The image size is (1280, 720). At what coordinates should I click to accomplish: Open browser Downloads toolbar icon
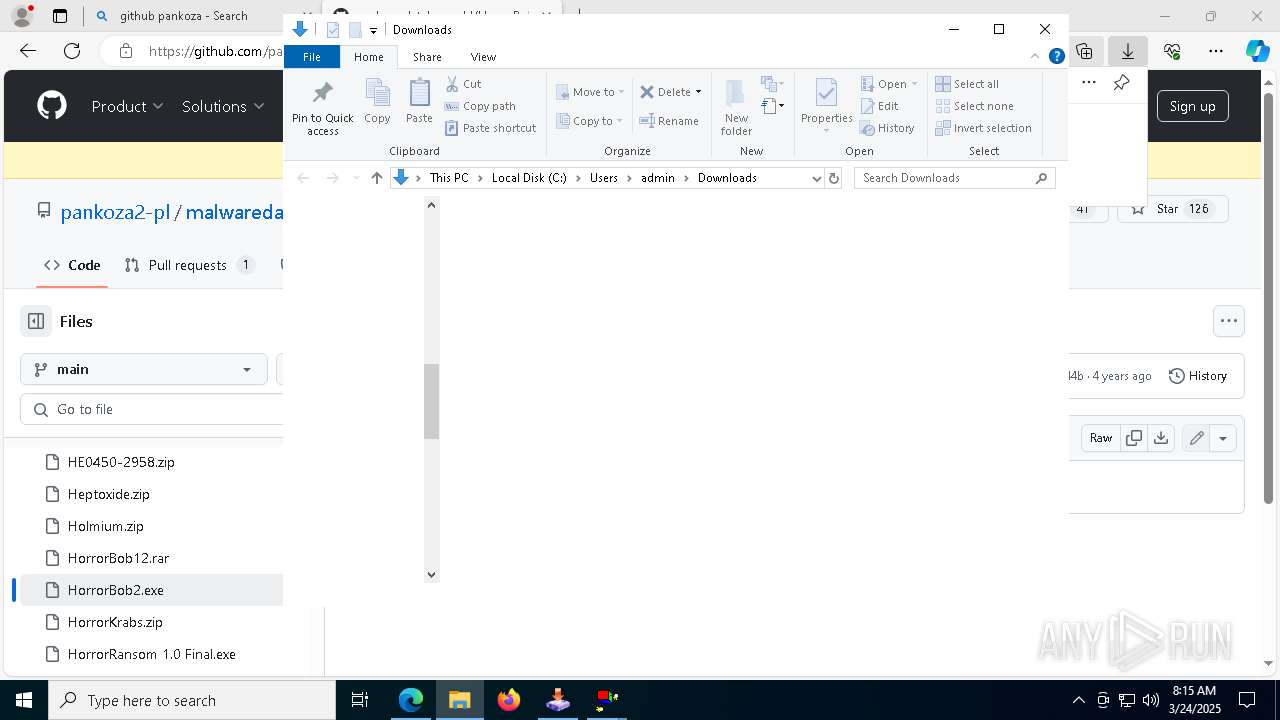1128,51
